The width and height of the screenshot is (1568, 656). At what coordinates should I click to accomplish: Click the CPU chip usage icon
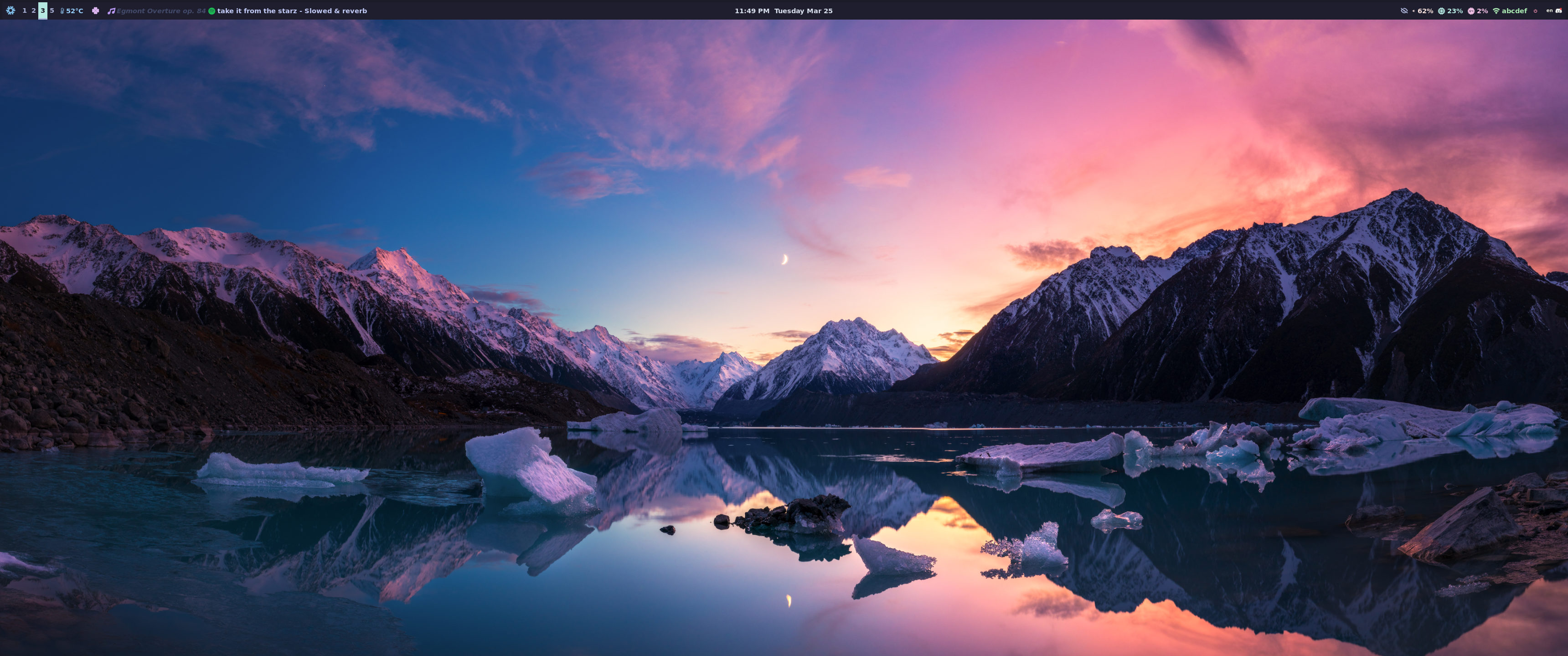(1441, 10)
